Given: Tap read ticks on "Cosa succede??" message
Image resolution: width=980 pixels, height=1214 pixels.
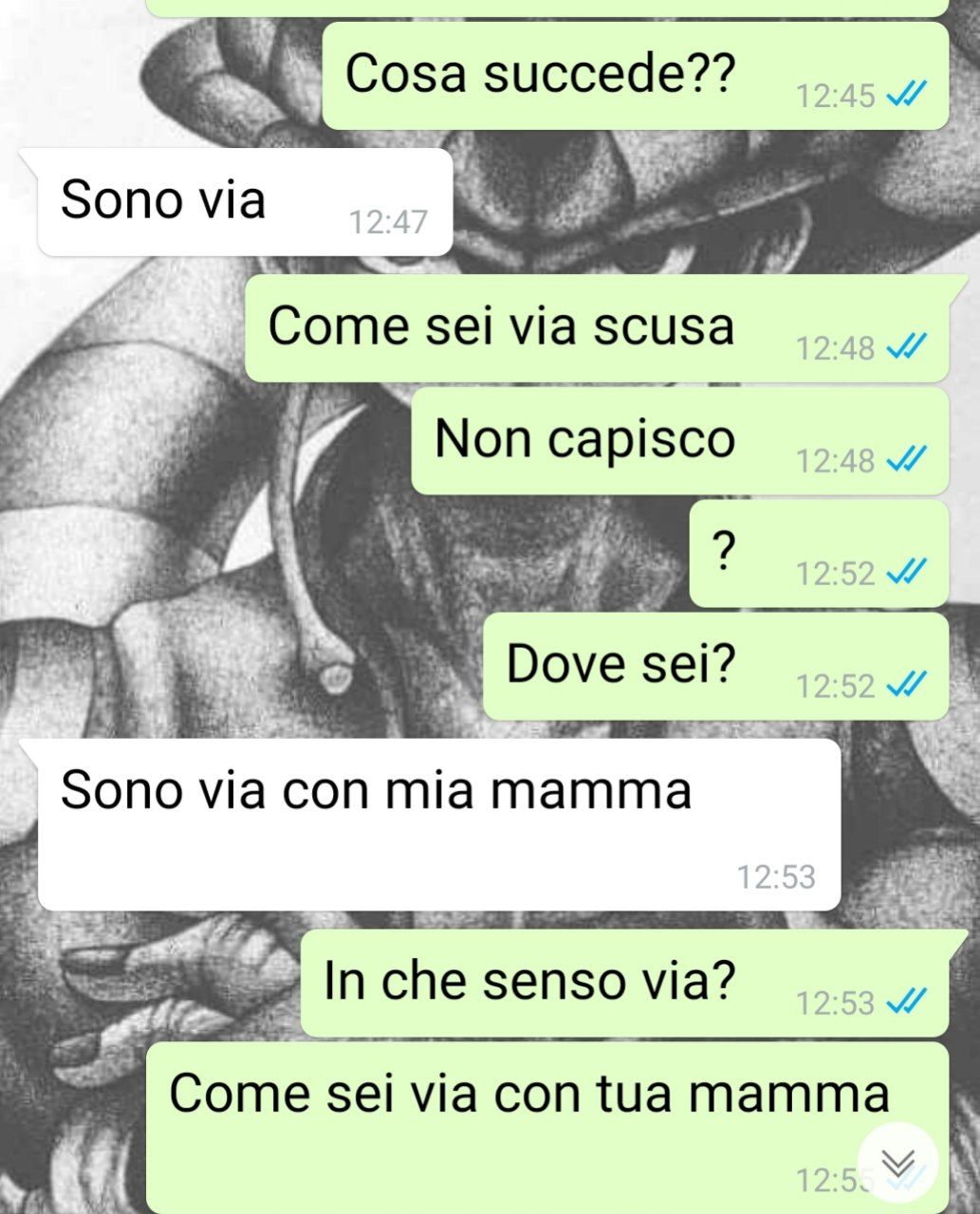Looking at the screenshot, I should [x=906, y=95].
